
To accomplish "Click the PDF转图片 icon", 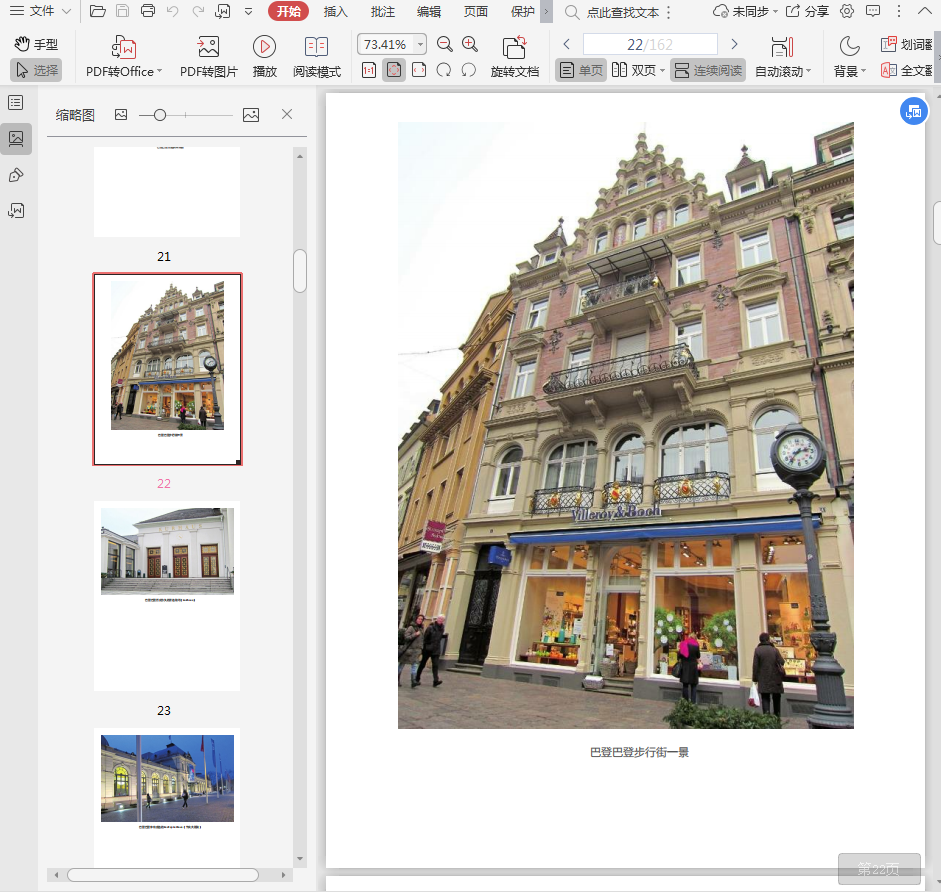I will 208,47.
